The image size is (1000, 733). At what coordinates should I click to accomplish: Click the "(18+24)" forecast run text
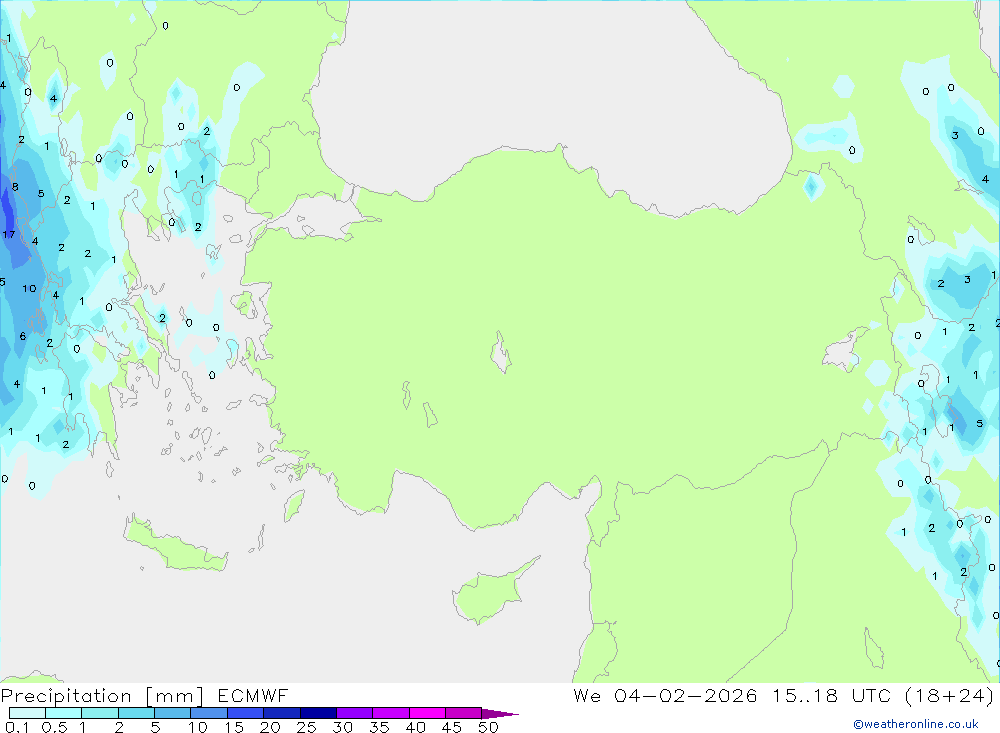[950, 696]
